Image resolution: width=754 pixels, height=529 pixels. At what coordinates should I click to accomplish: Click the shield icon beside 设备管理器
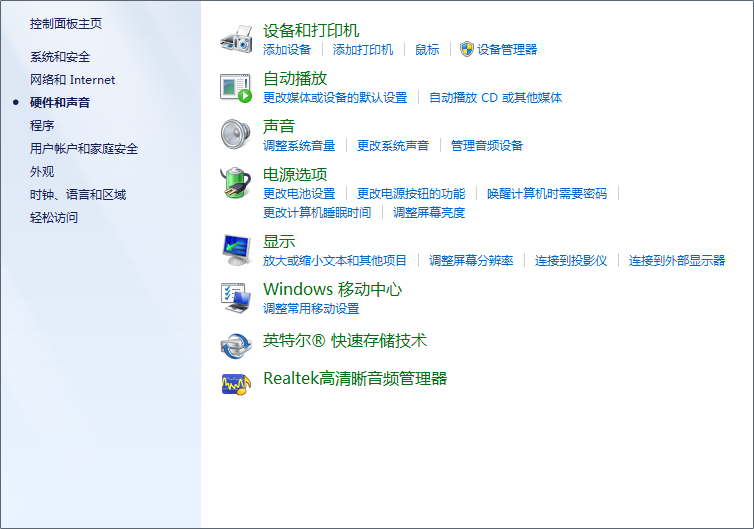pyautogui.click(x=466, y=49)
